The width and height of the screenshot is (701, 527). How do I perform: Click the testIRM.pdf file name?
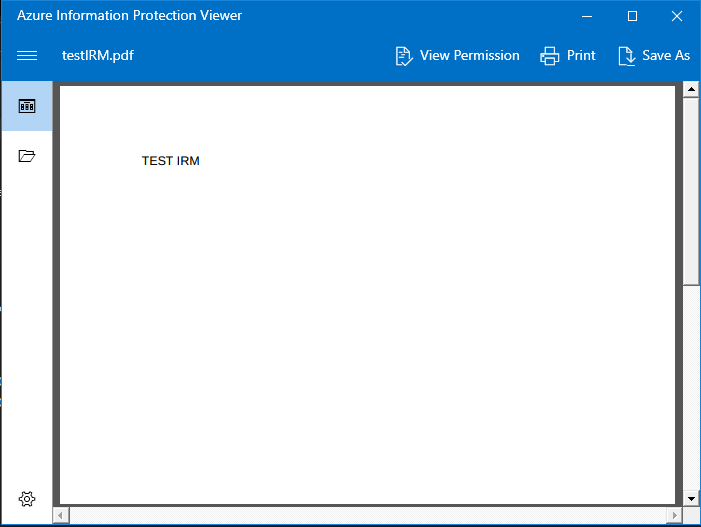point(97,55)
